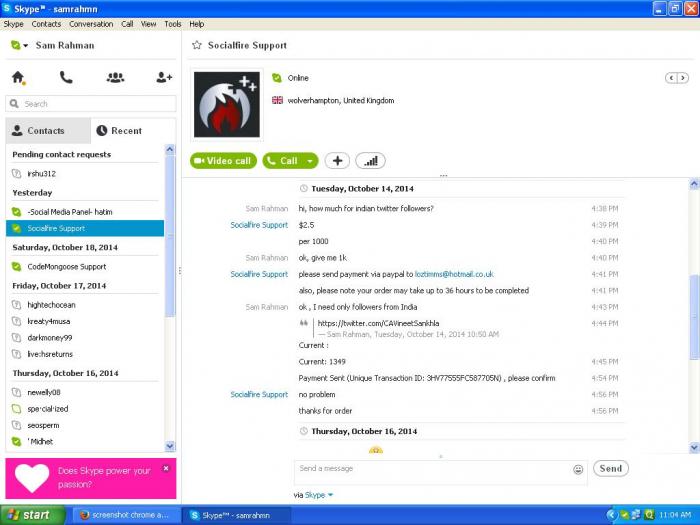
Task: Open hightechocean conversation
Action: coord(85,305)
